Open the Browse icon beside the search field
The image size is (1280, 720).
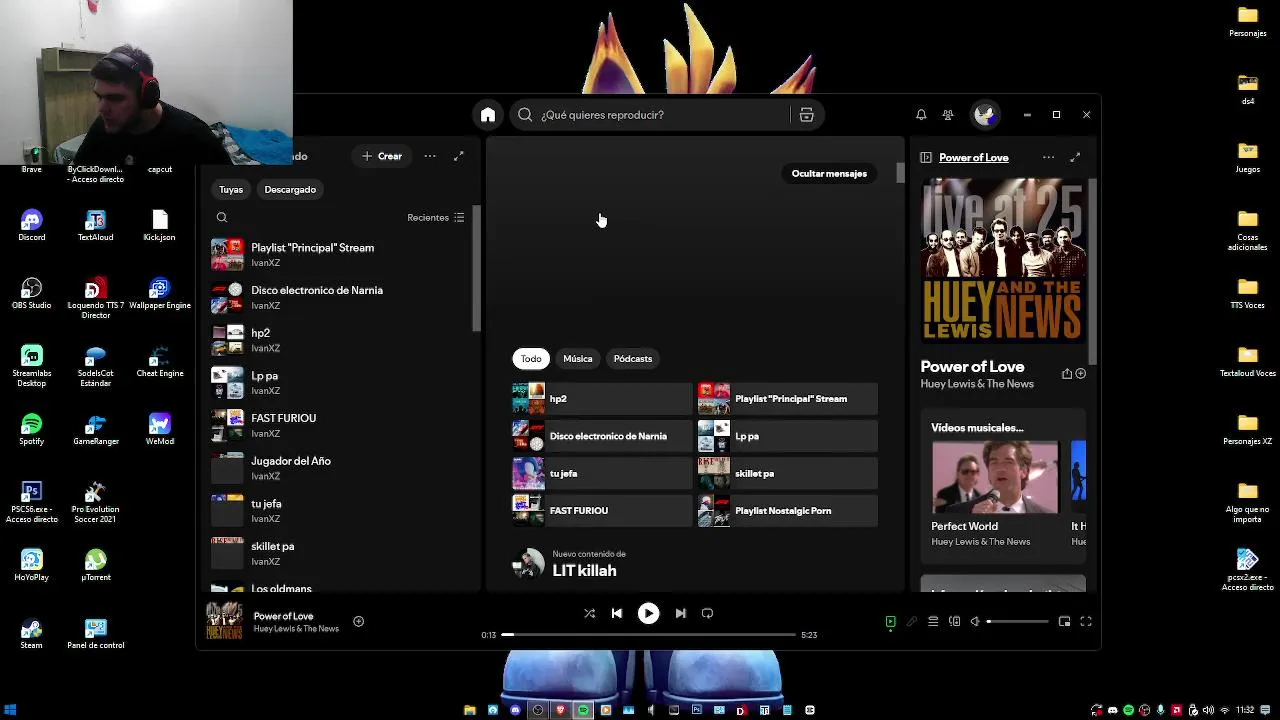[806, 115]
